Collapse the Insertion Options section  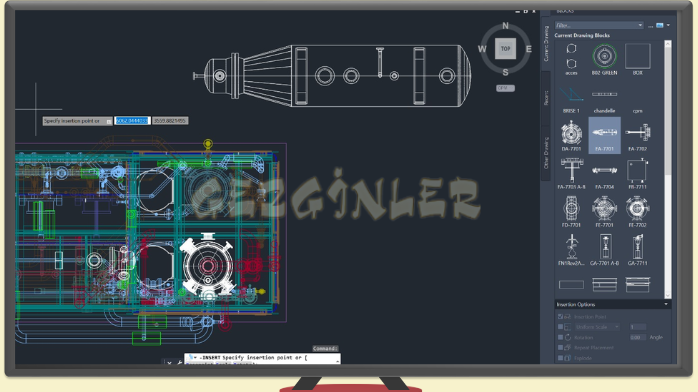(x=666, y=304)
